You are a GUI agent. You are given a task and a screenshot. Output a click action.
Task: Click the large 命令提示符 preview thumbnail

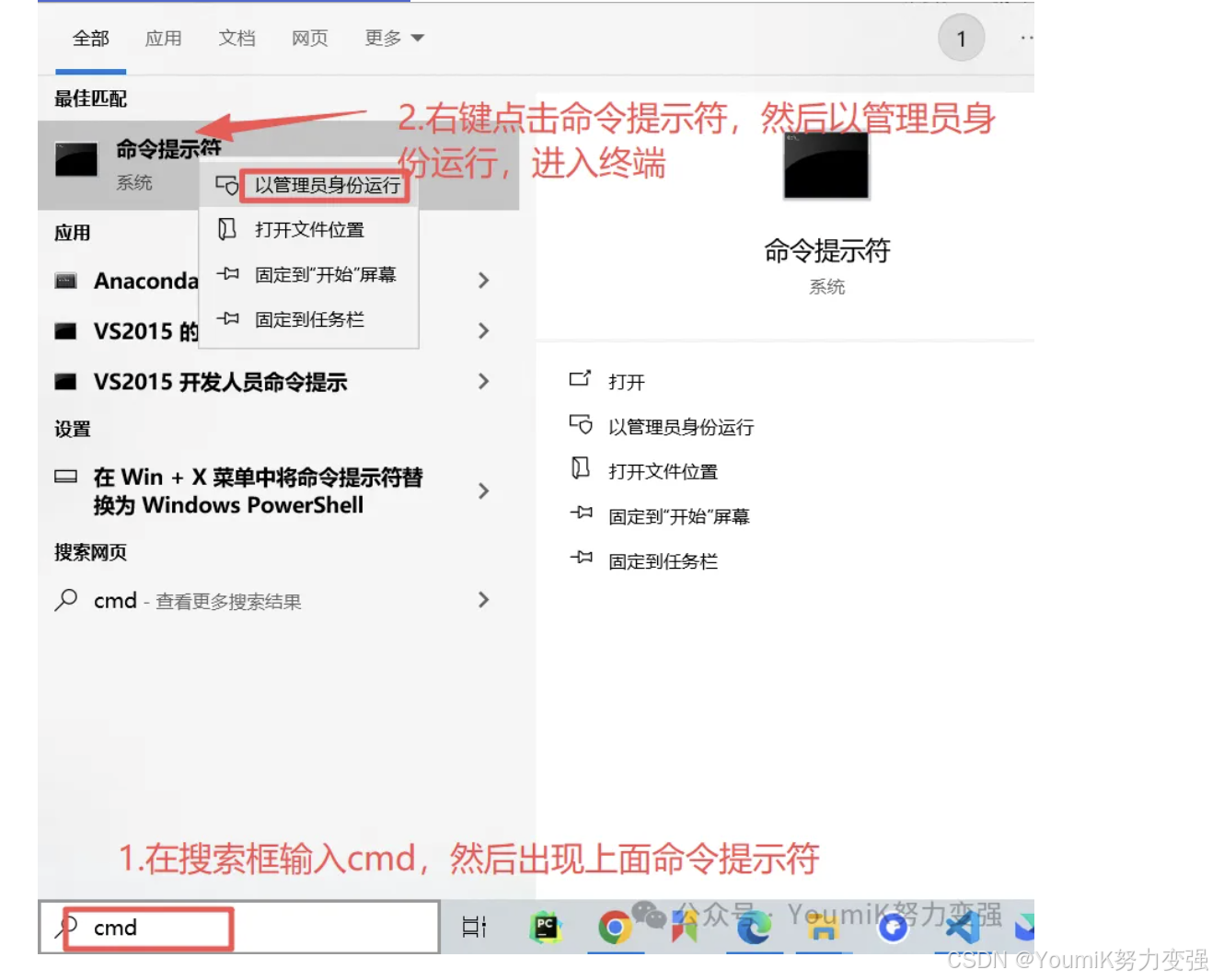(x=826, y=166)
